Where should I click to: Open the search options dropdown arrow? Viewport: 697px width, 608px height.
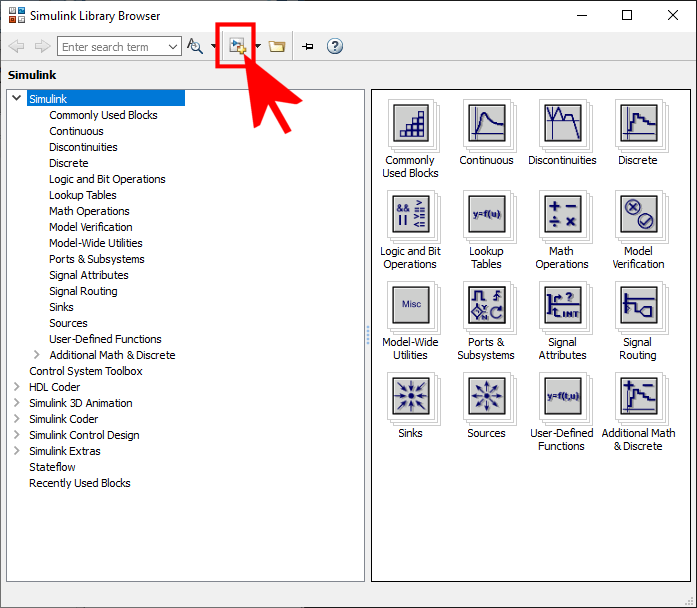click(214, 46)
